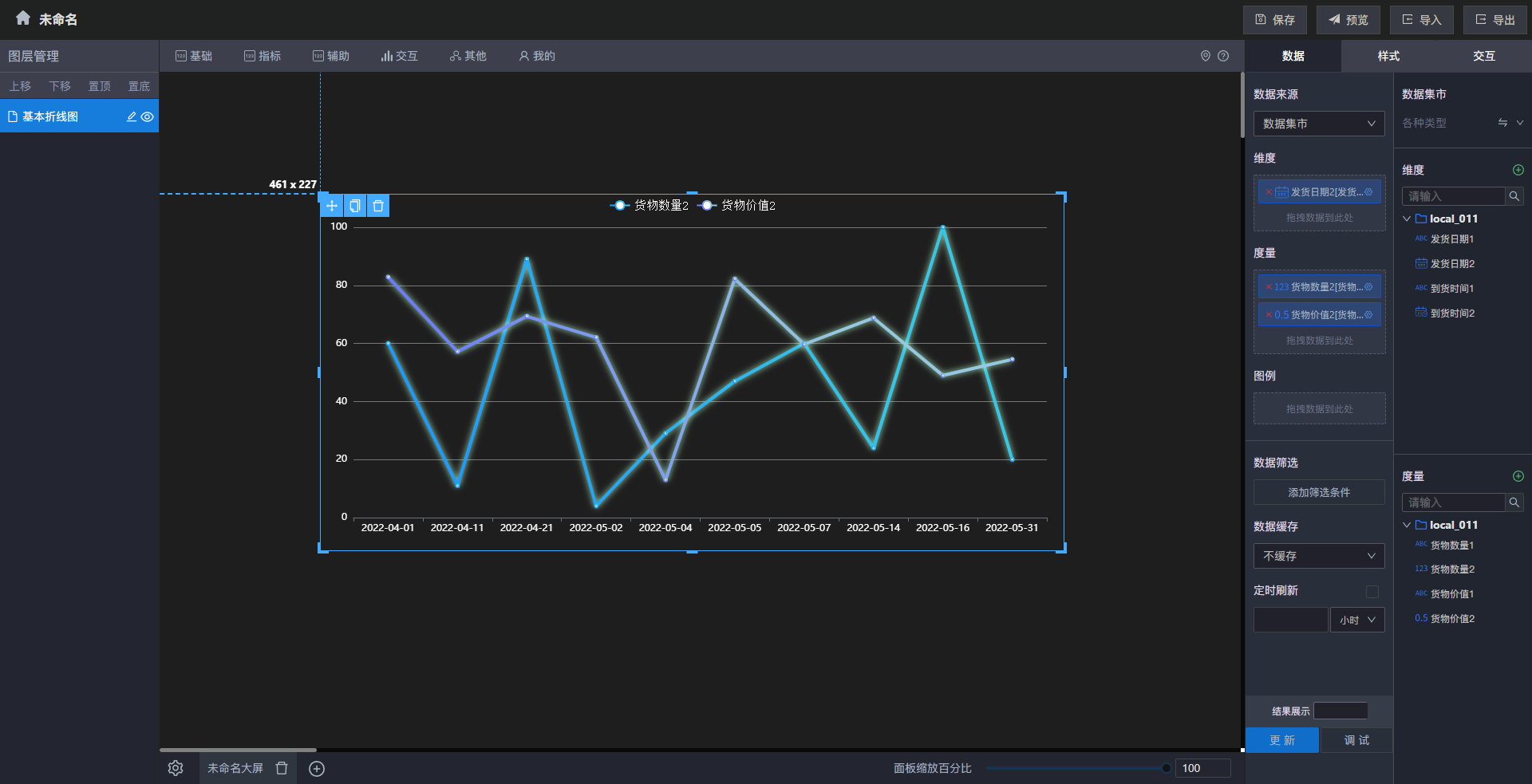Click the move handle icon on chart

(x=332, y=206)
